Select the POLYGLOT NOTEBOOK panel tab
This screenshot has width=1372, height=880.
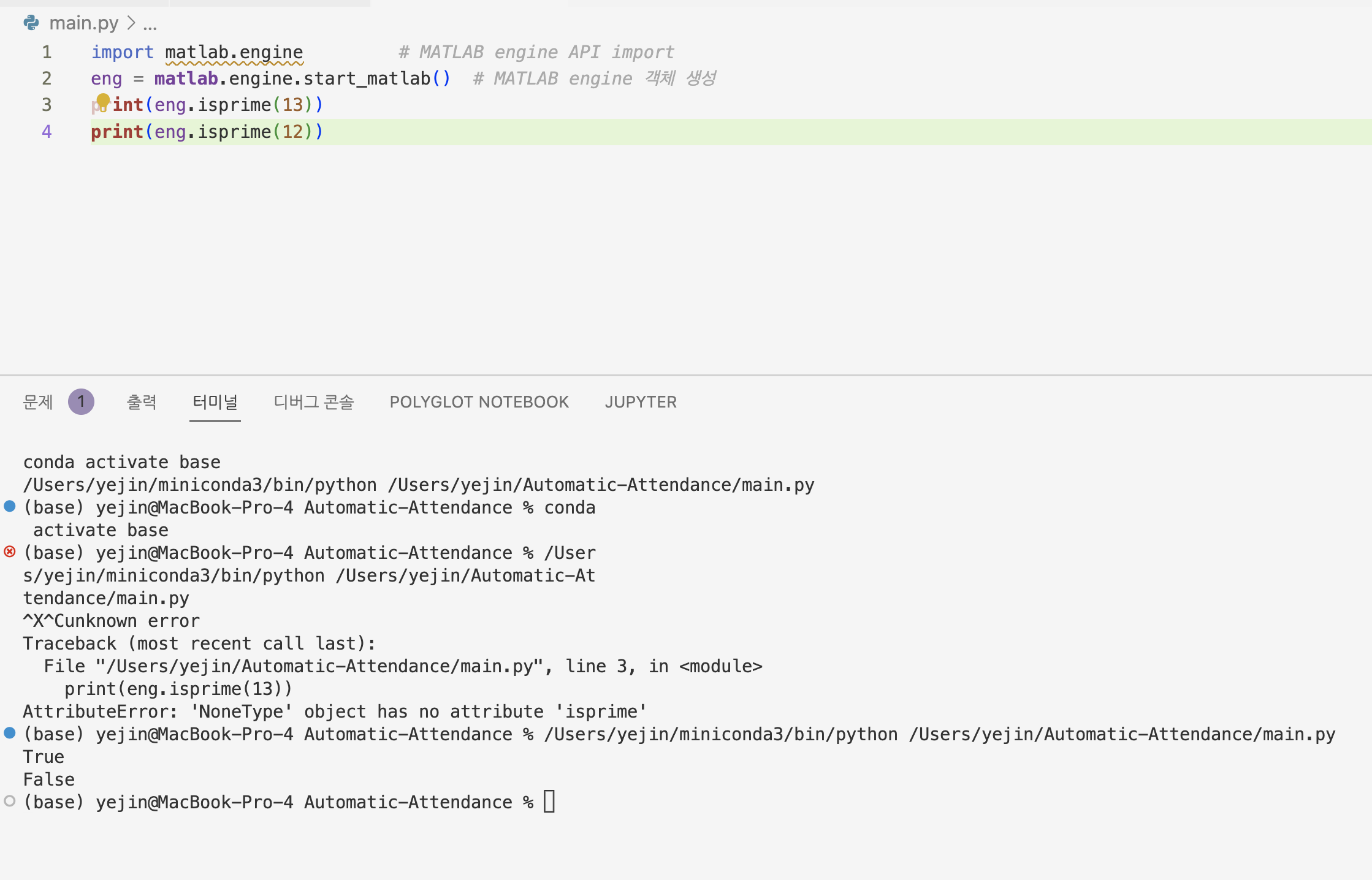pyautogui.click(x=479, y=402)
